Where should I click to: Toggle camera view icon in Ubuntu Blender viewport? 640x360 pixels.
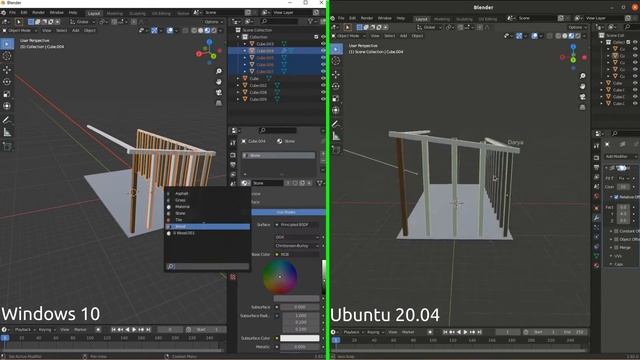tap(582, 97)
